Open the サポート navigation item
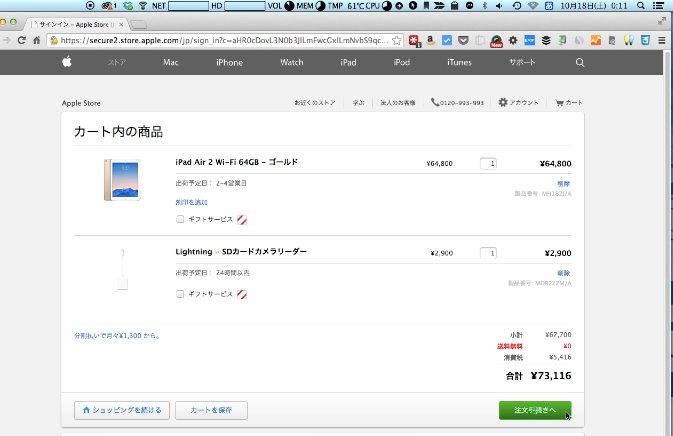This screenshot has width=673, height=436. pos(522,63)
